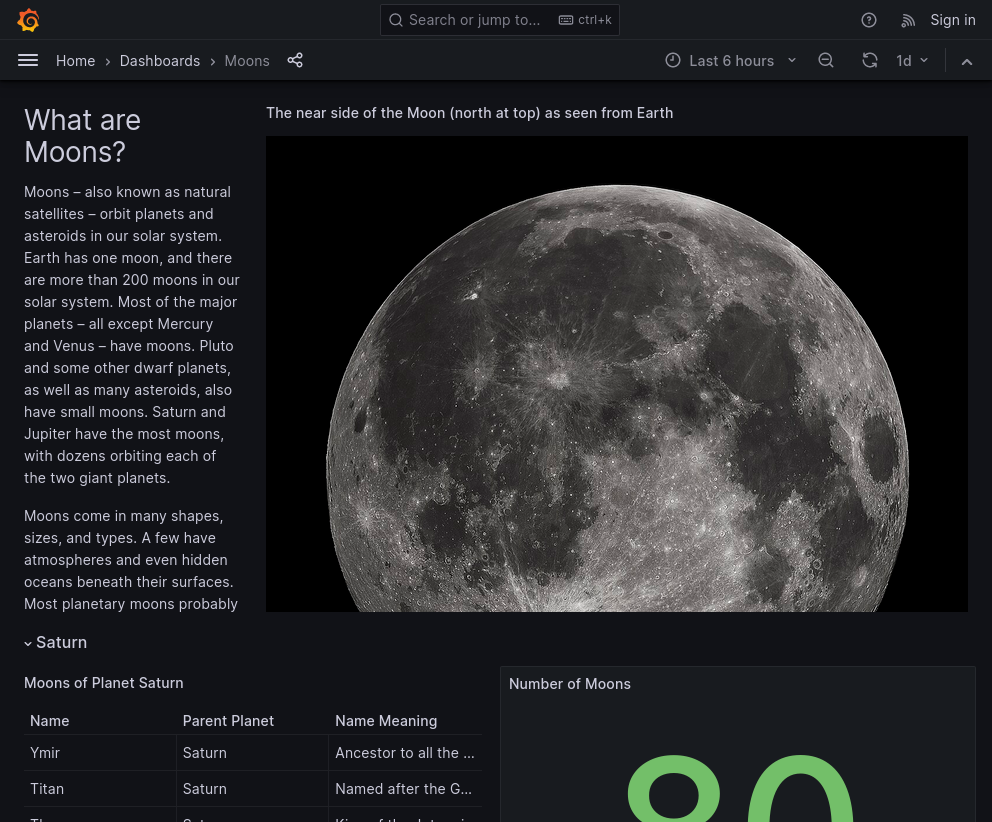Image resolution: width=992 pixels, height=822 pixels.
Task: Click the Sign in link
Action: pos(952,20)
